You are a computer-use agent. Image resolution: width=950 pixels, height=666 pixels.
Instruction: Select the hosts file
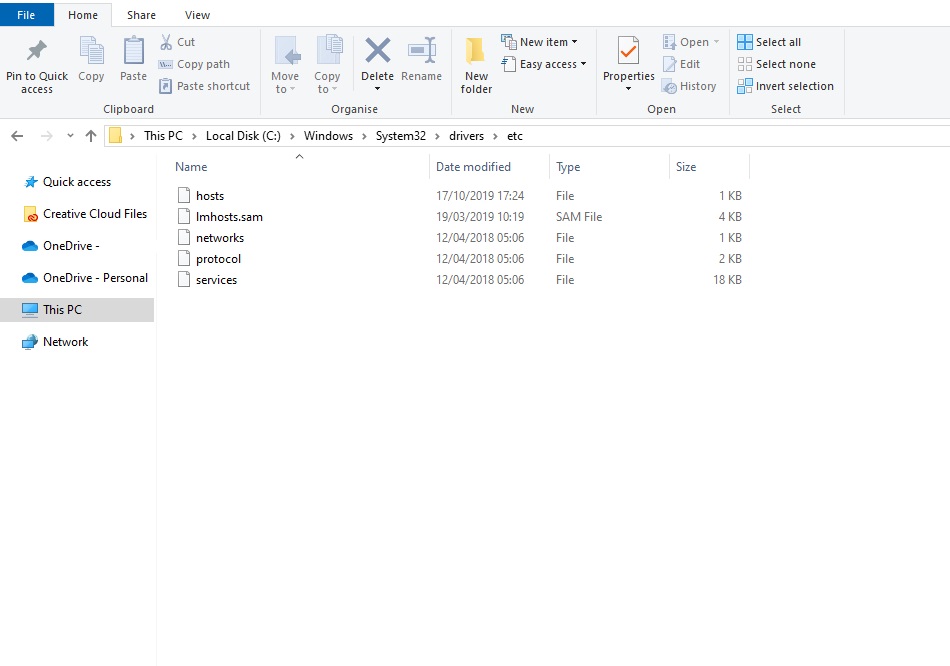(210, 196)
